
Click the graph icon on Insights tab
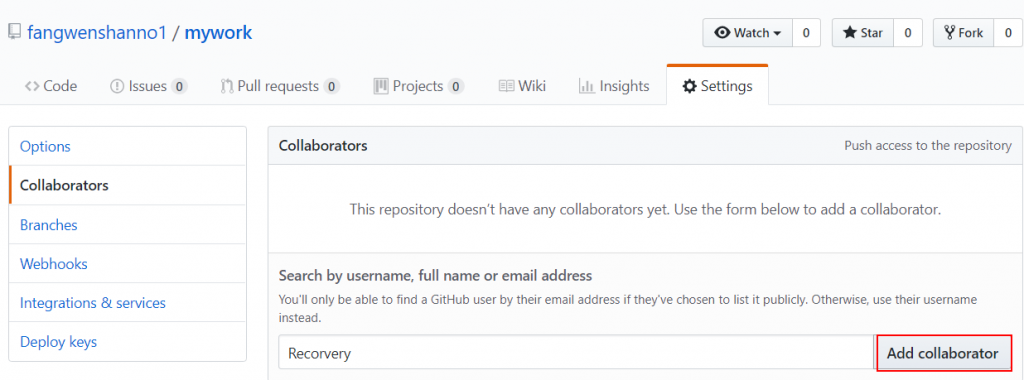point(586,86)
